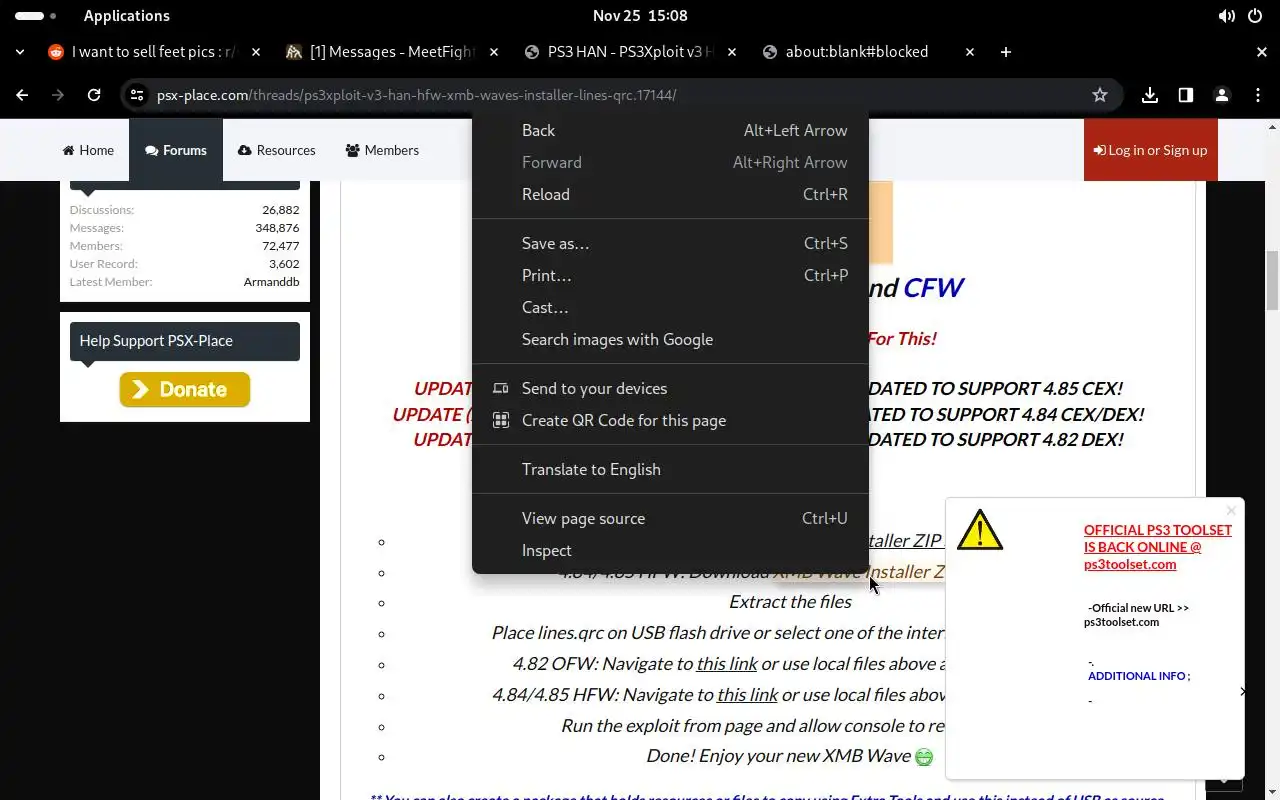The width and height of the screenshot is (1280, 800).
Task: Click the workspace overview pill icon
Action: pos(36,16)
